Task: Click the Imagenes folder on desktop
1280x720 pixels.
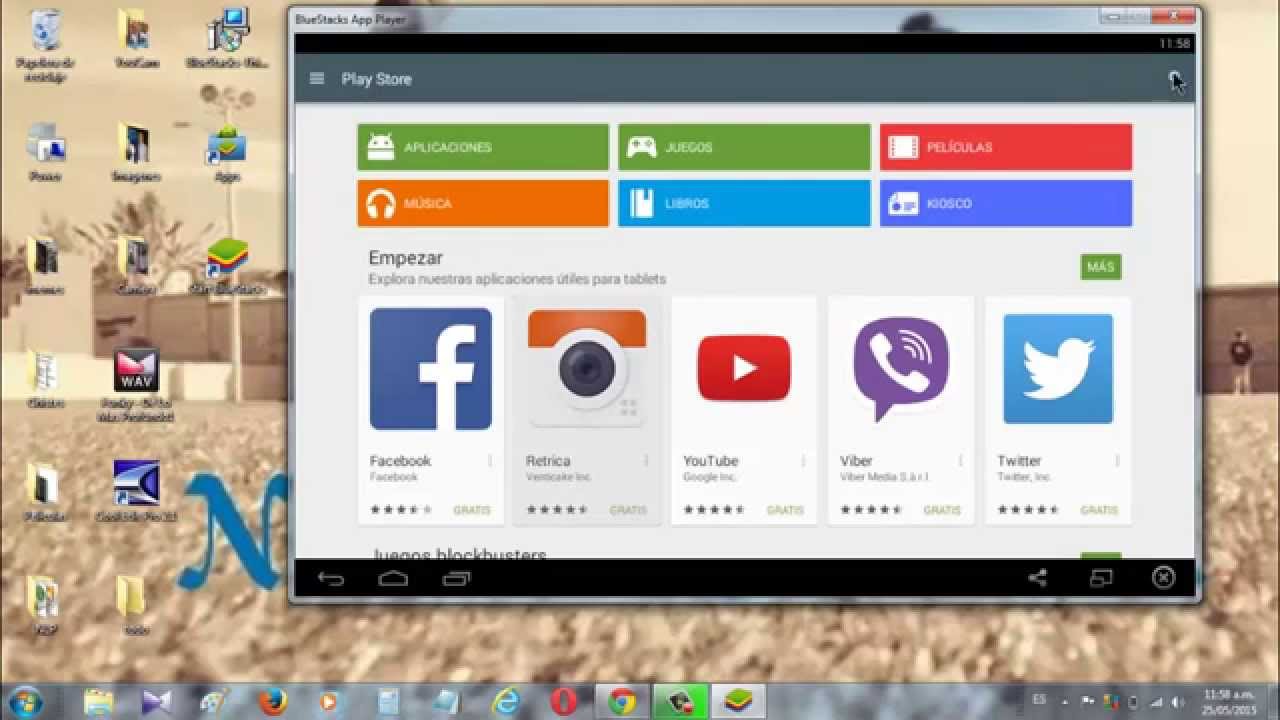Action: 136,154
